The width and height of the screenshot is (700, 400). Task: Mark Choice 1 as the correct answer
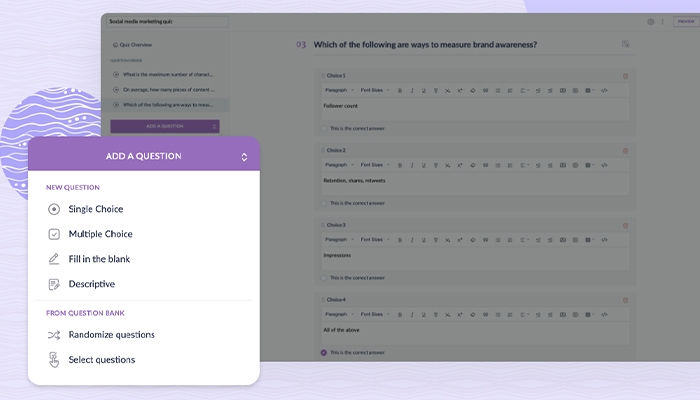coord(324,128)
